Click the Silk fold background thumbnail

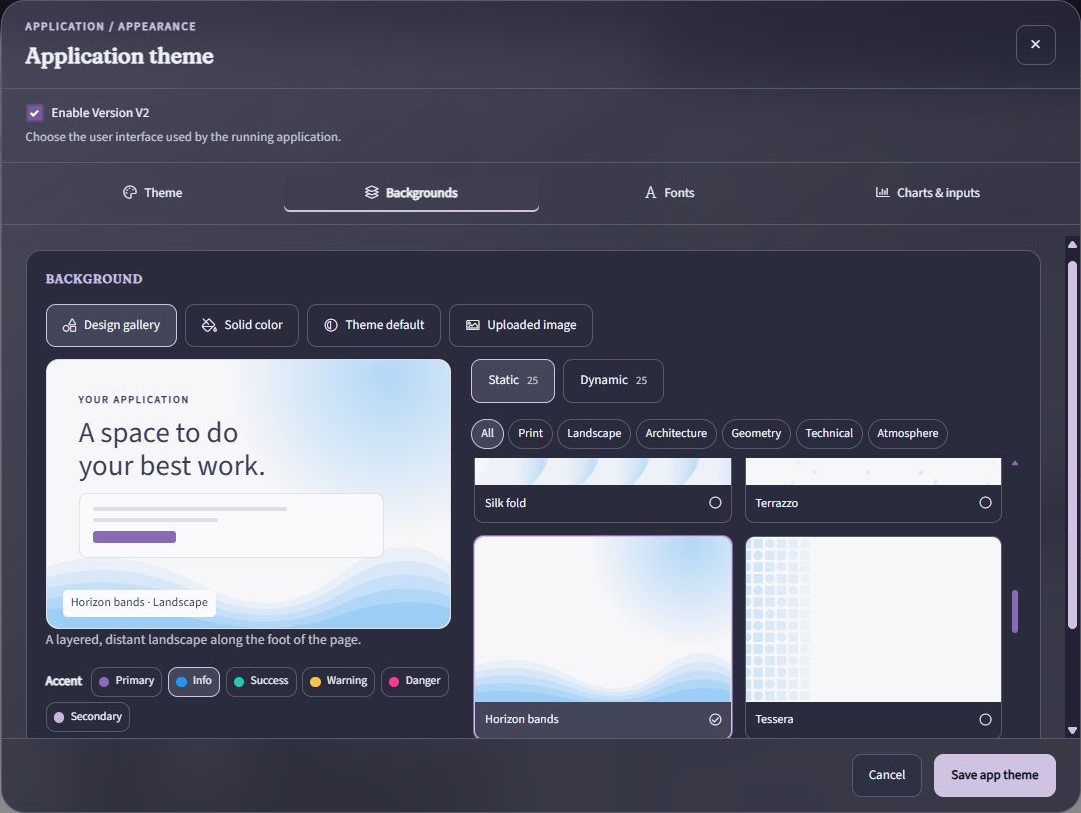(x=603, y=472)
